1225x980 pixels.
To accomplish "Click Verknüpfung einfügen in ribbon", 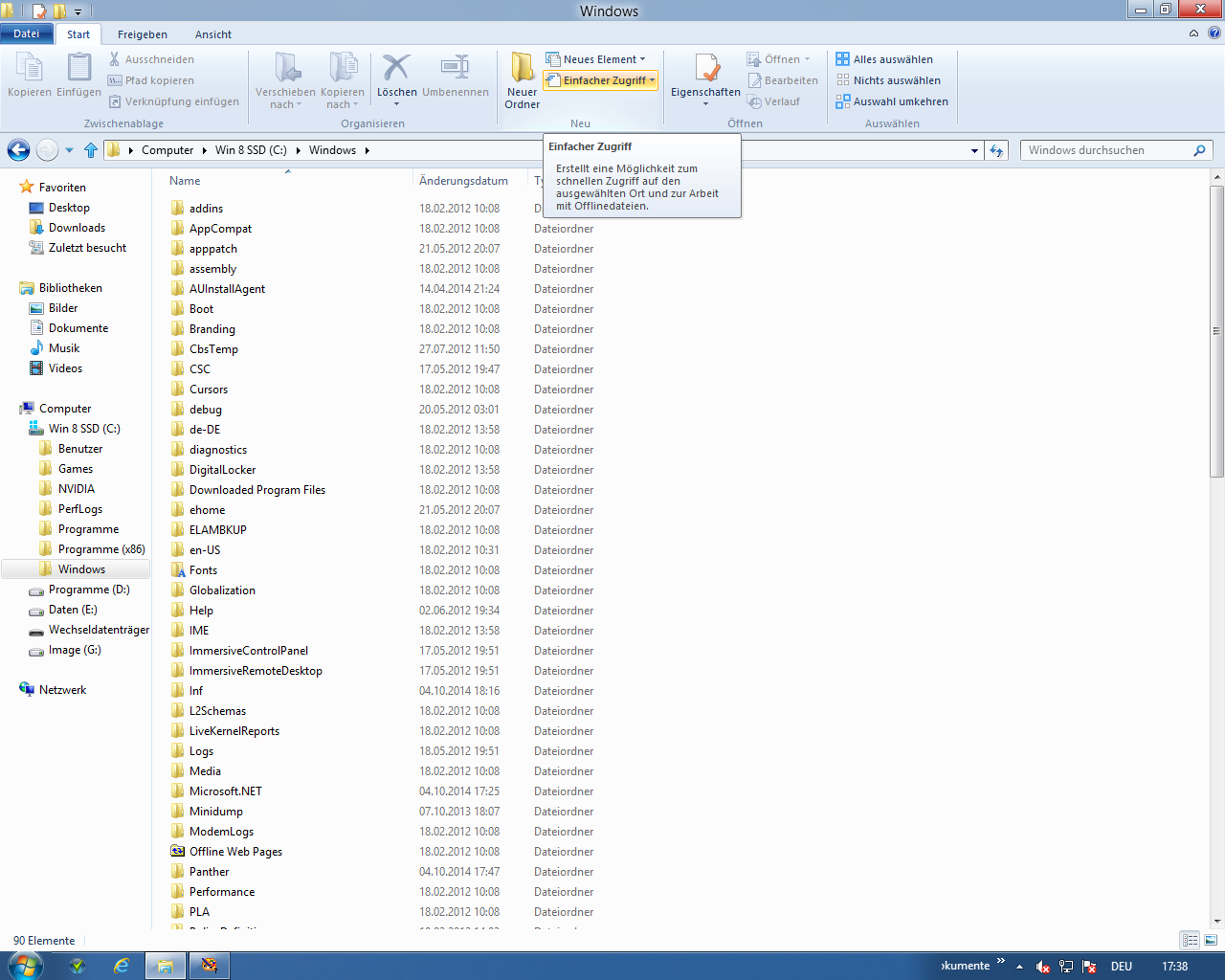I will (x=173, y=101).
